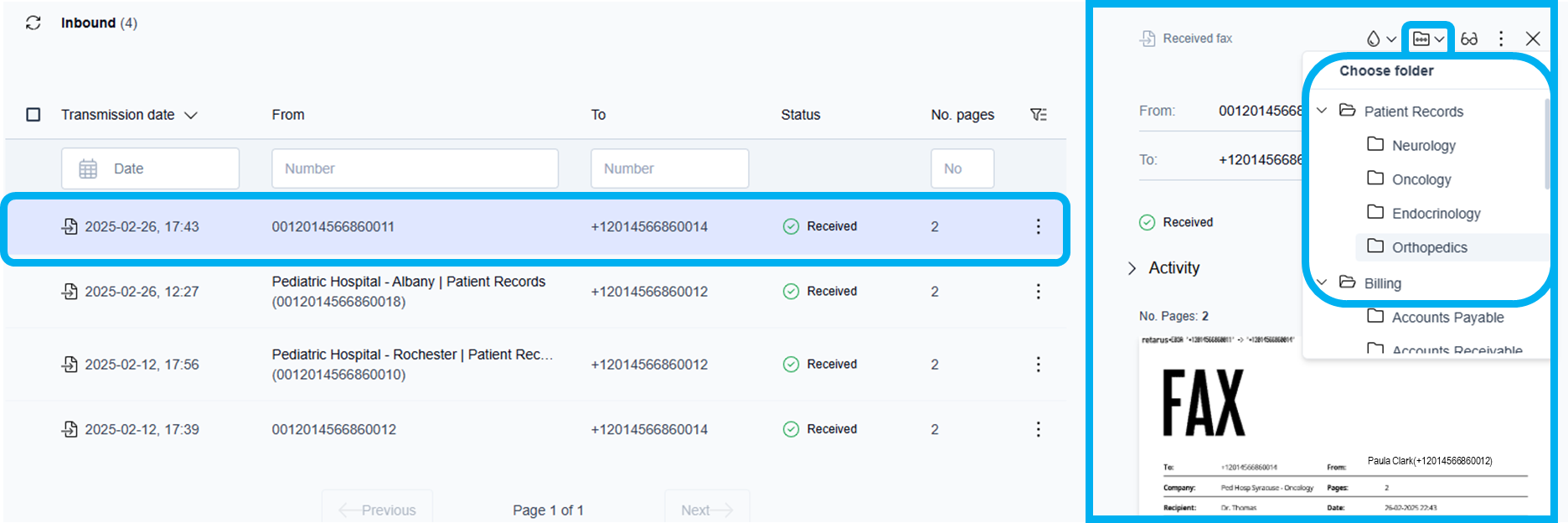Collapse the Billing folder tree
This screenshot has height=523, width=1568.
1323,283
